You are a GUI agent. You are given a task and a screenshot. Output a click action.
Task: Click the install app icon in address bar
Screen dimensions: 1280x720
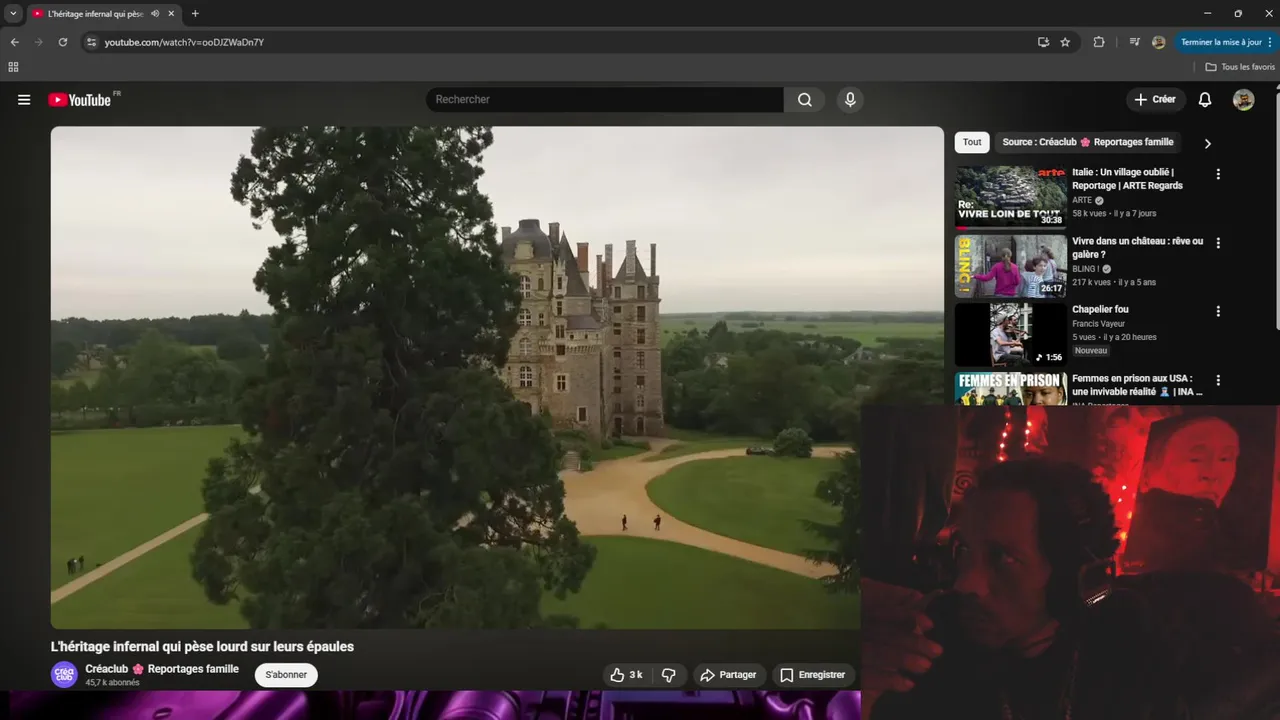pos(1043,42)
